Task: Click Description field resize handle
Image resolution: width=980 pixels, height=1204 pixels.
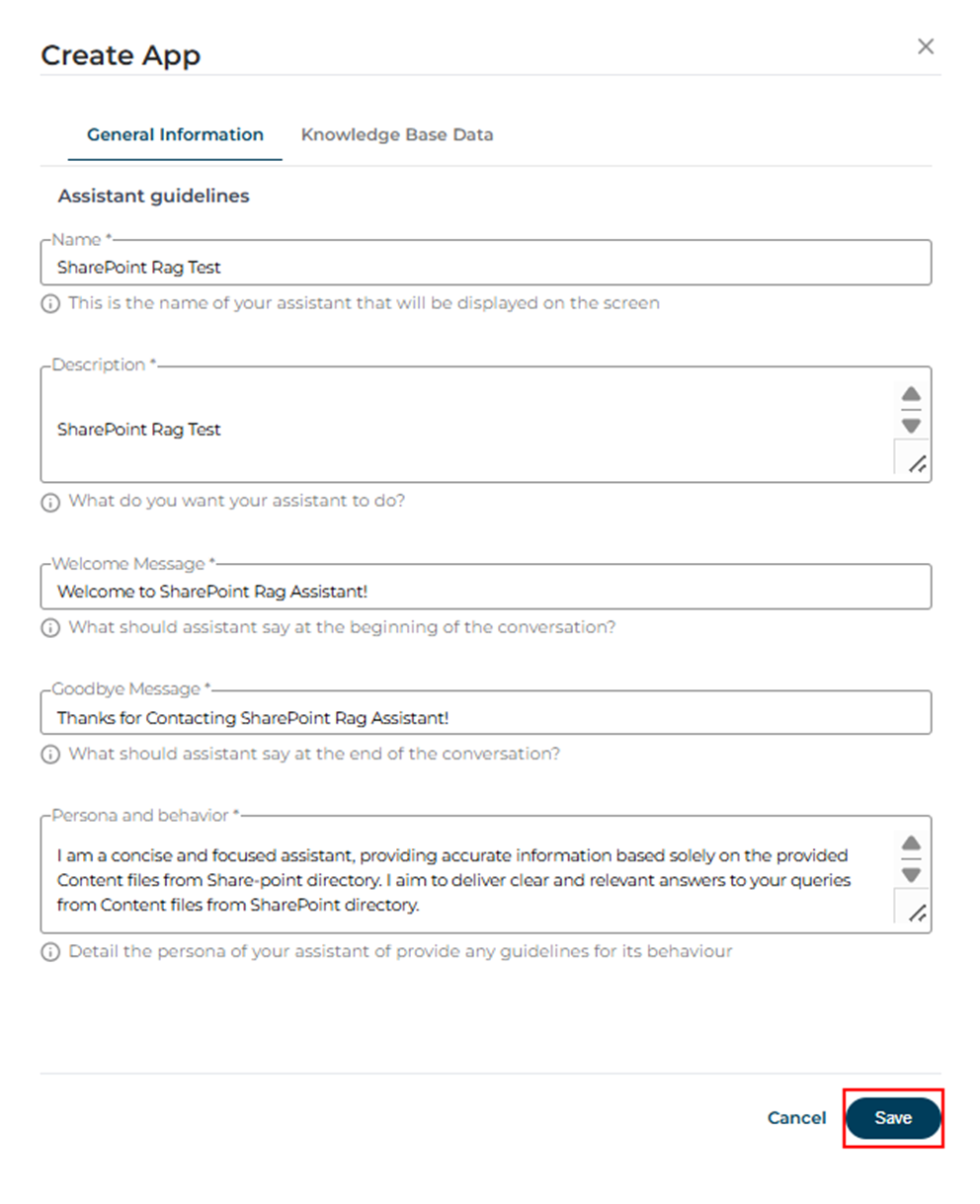Action: coord(917,463)
